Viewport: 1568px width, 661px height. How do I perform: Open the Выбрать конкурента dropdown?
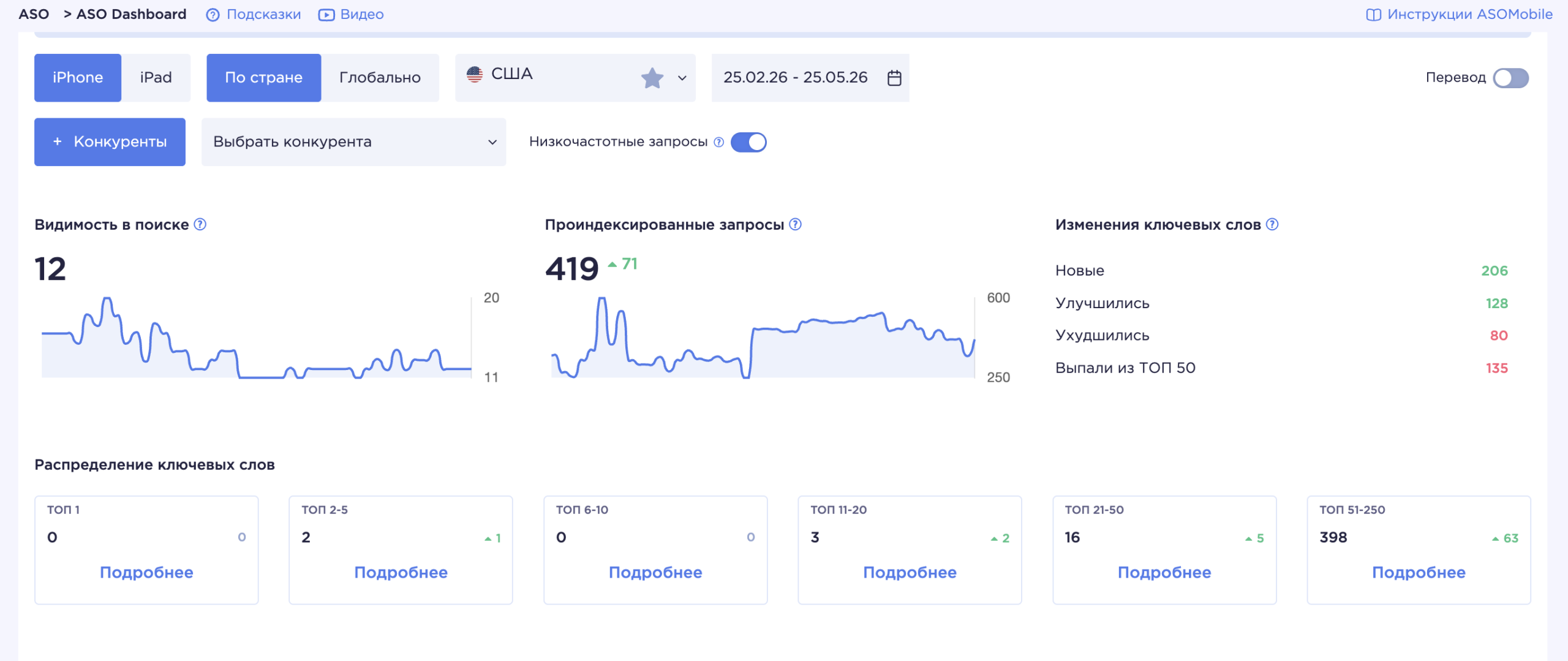click(x=354, y=142)
